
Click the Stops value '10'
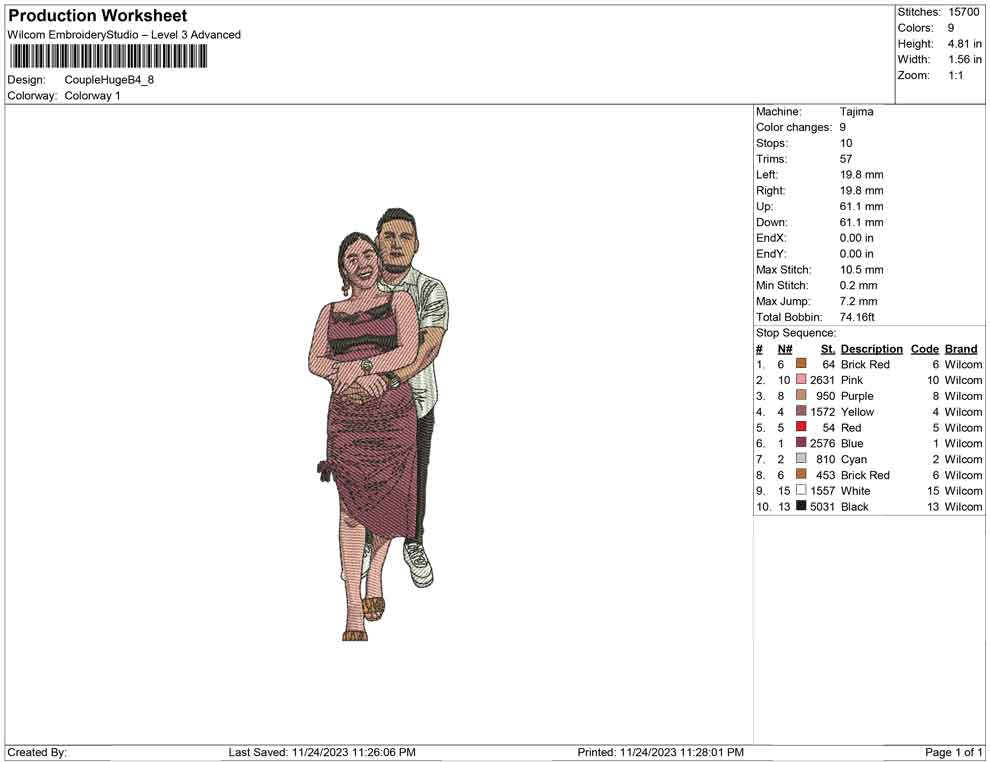[846, 143]
